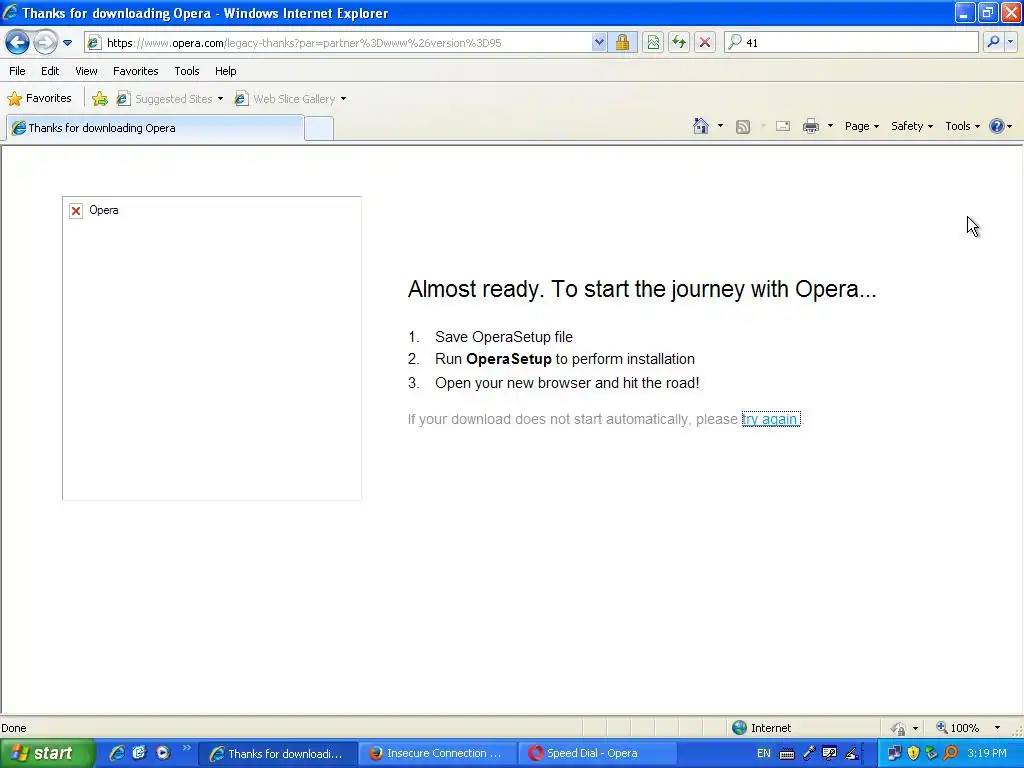1024x768 pixels.
Task: Click Add to Favorites Bar star icon
Action: click(100, 99)
